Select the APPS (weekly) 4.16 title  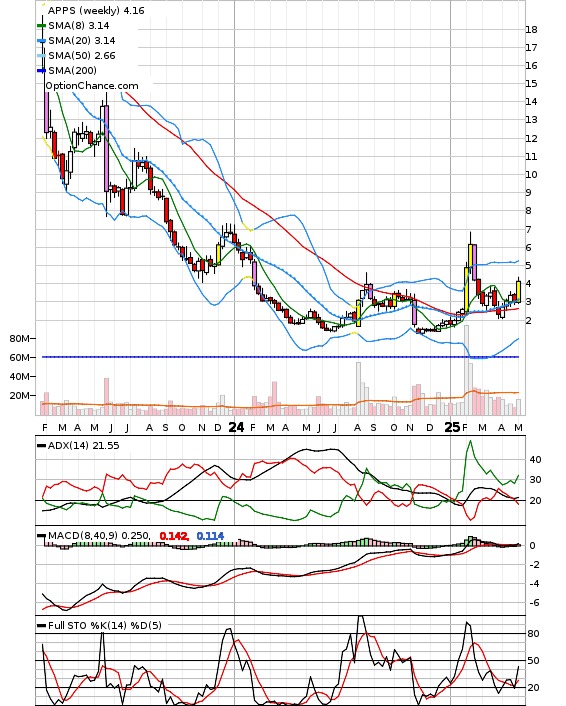[96, 10]
